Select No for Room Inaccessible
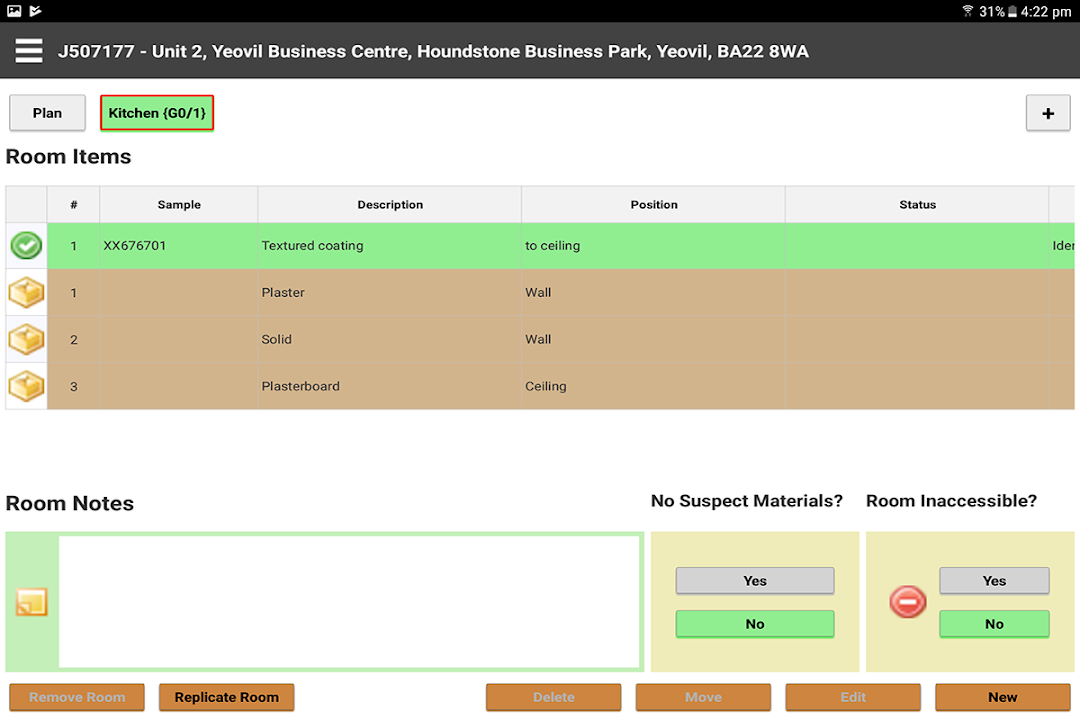 (993, 624)
